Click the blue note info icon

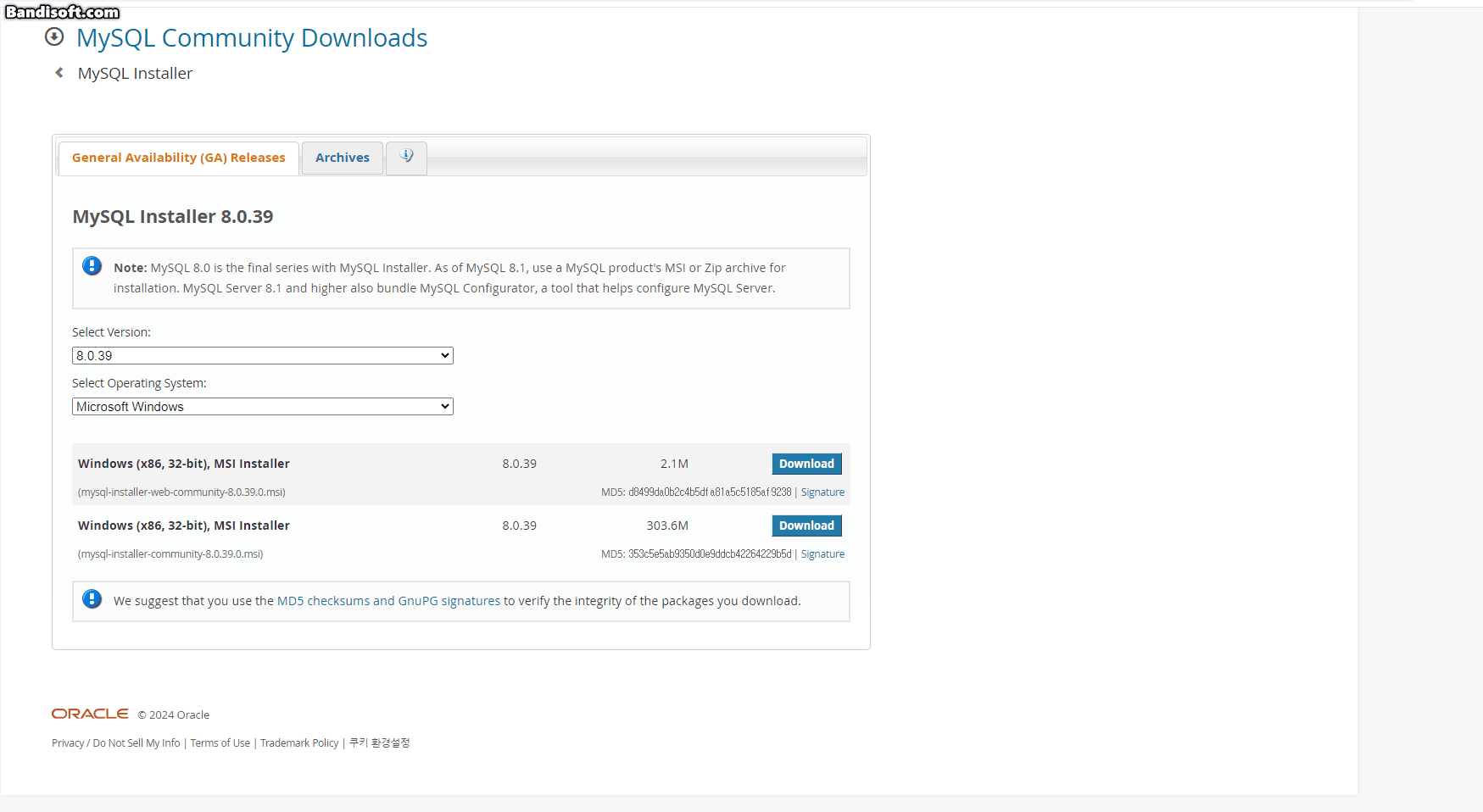(x=92, y=266)
